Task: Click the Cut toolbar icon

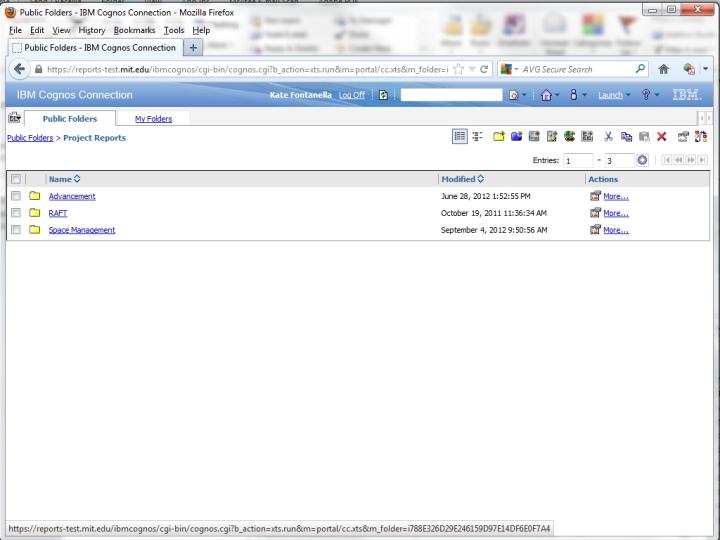Action: (x=608, y=137)
